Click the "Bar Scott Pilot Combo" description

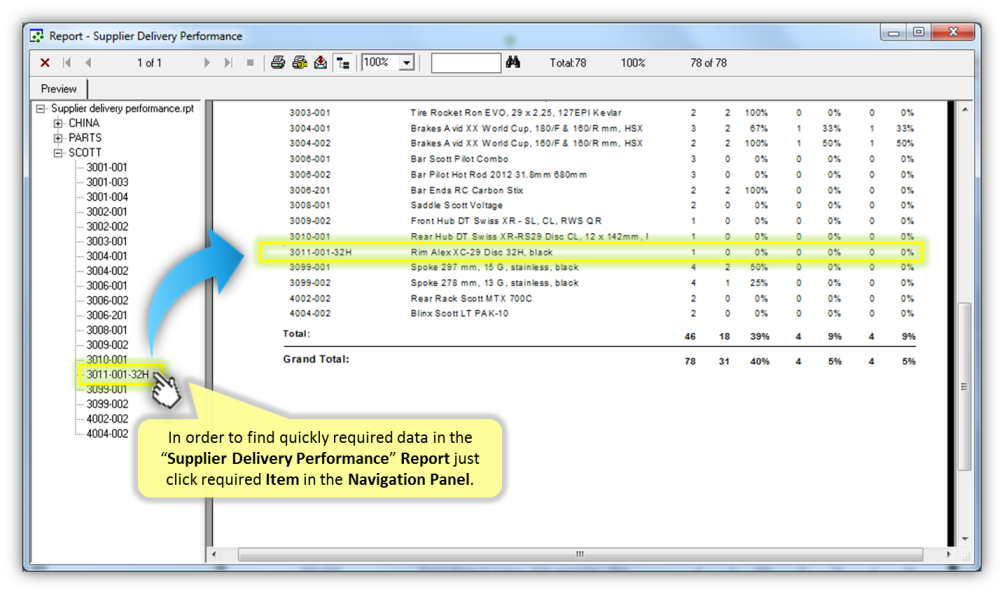pos(460,159)
